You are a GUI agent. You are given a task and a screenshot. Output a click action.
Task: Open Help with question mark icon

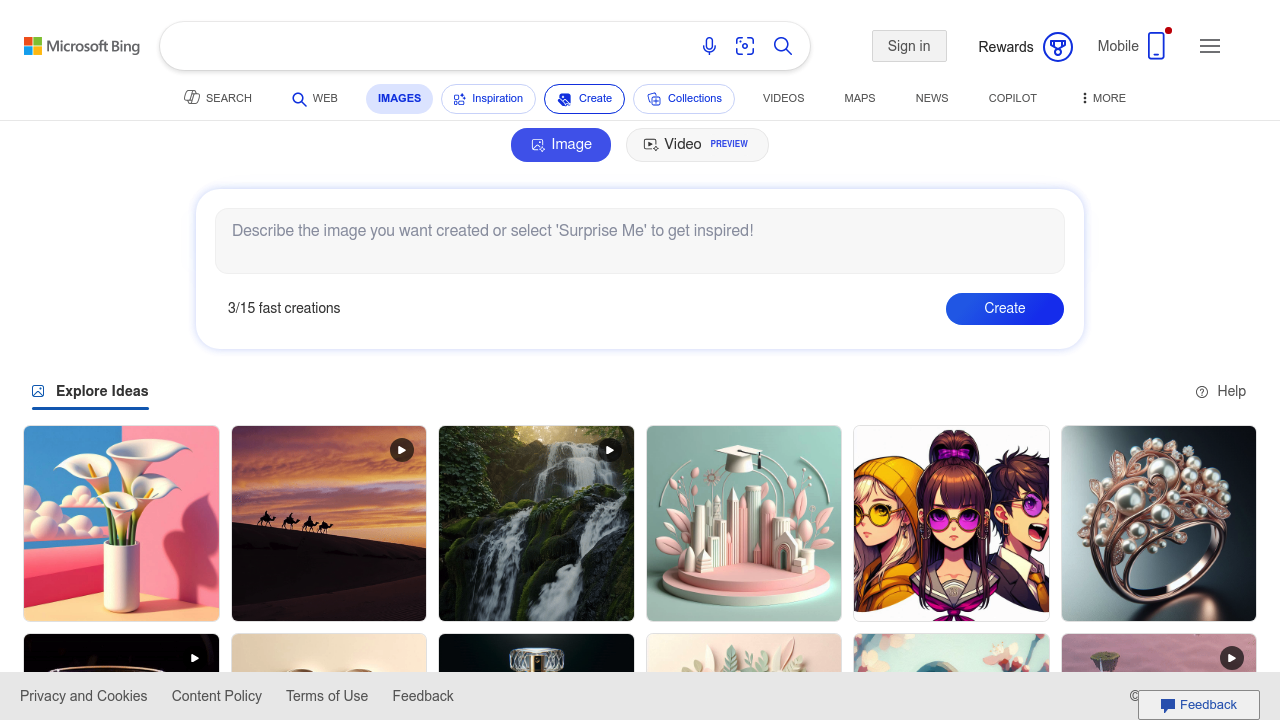coord(1221,391)
